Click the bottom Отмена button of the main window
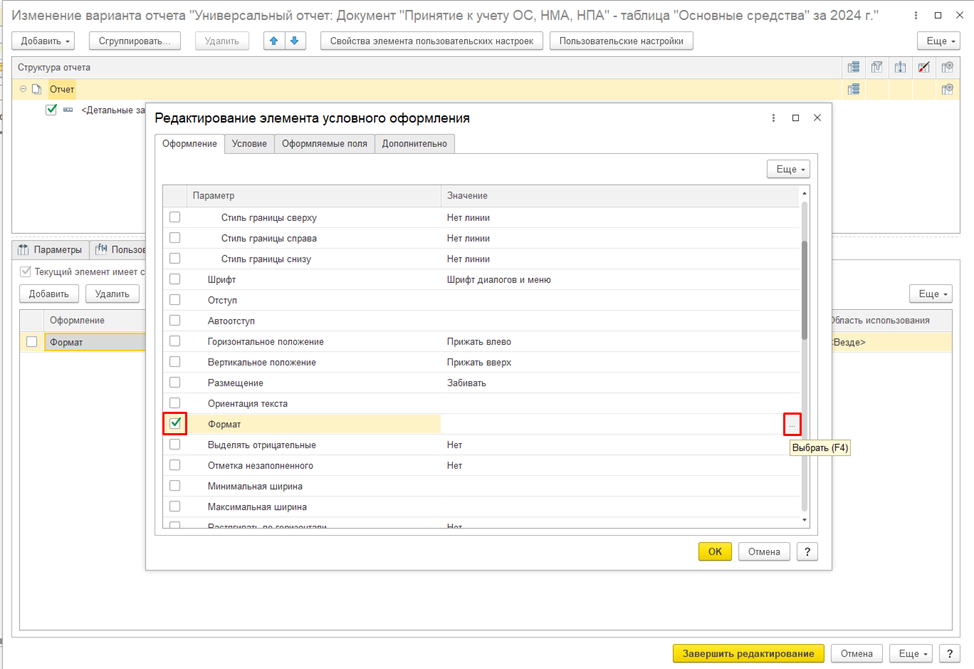Viewport: 974px width, 669px height. [x=857, y=653]
